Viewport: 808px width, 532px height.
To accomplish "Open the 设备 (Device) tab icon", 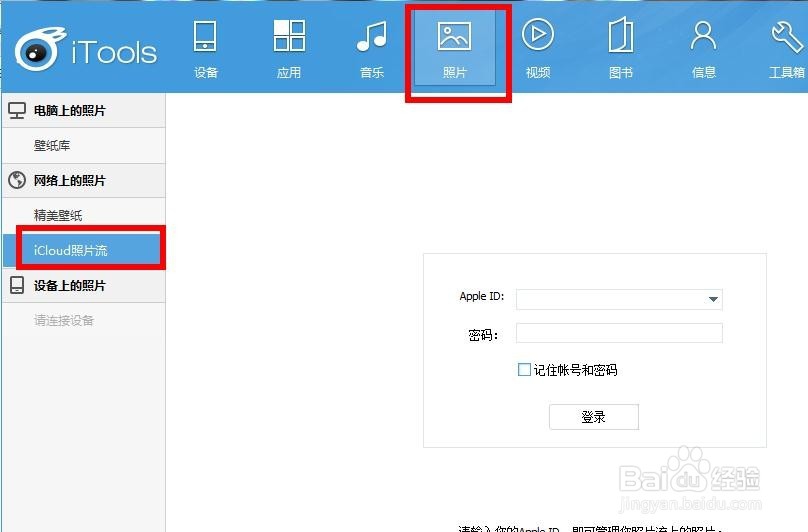I will (205, 37).
